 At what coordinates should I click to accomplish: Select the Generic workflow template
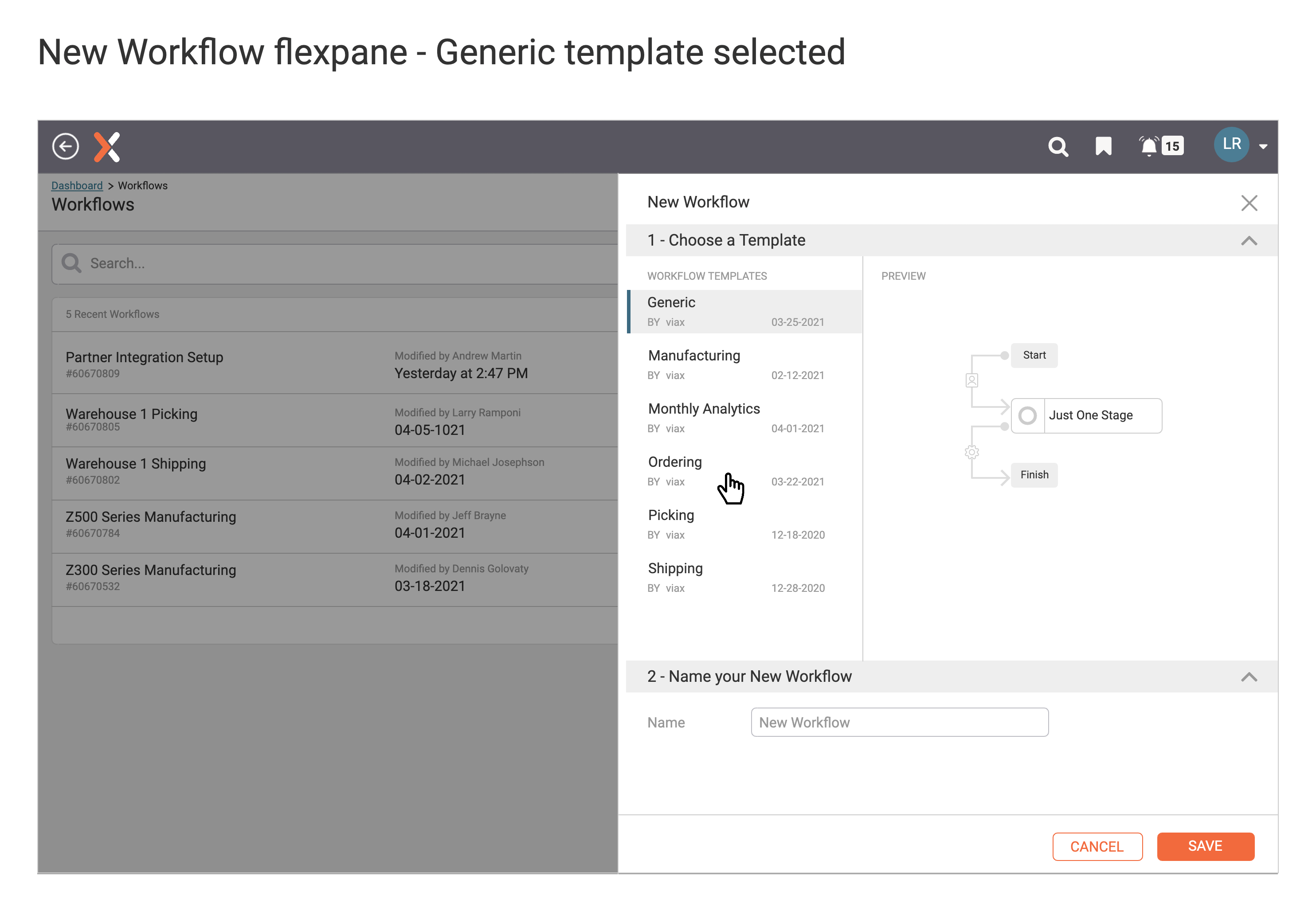pyautogui.click(x=744, y=312)
